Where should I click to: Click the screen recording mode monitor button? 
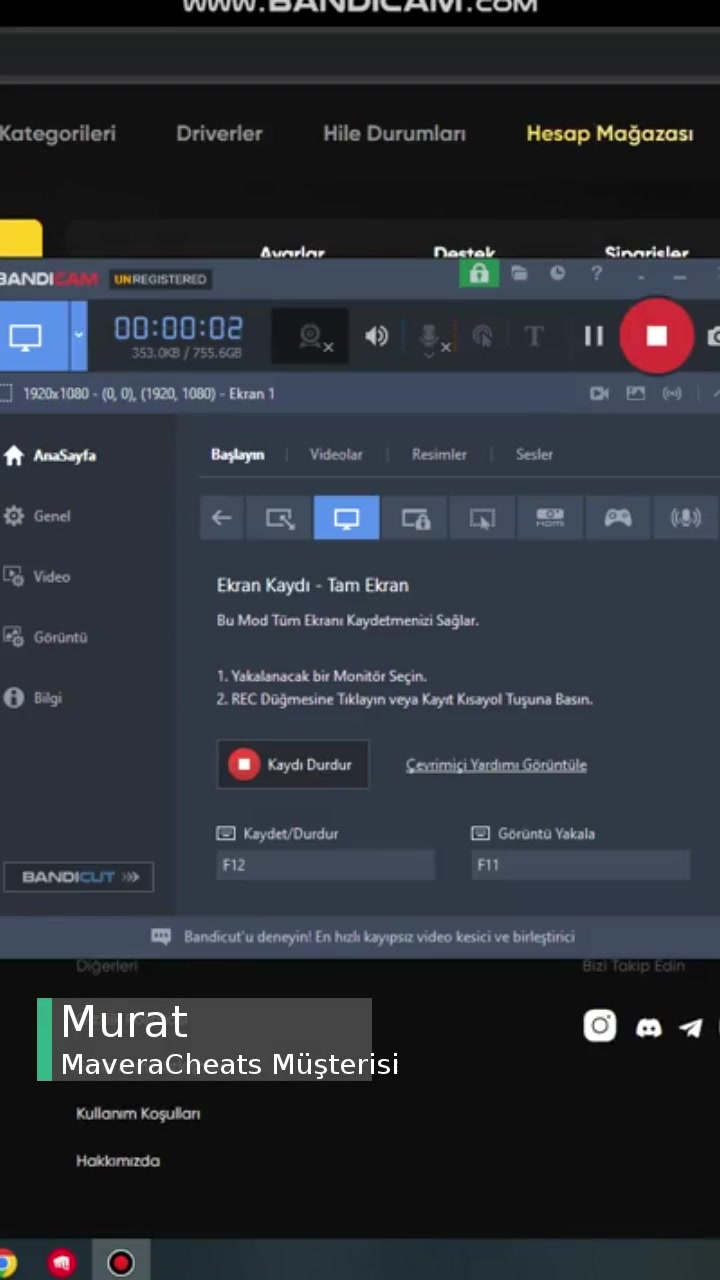pyautogui.click(x=28, y=336)
